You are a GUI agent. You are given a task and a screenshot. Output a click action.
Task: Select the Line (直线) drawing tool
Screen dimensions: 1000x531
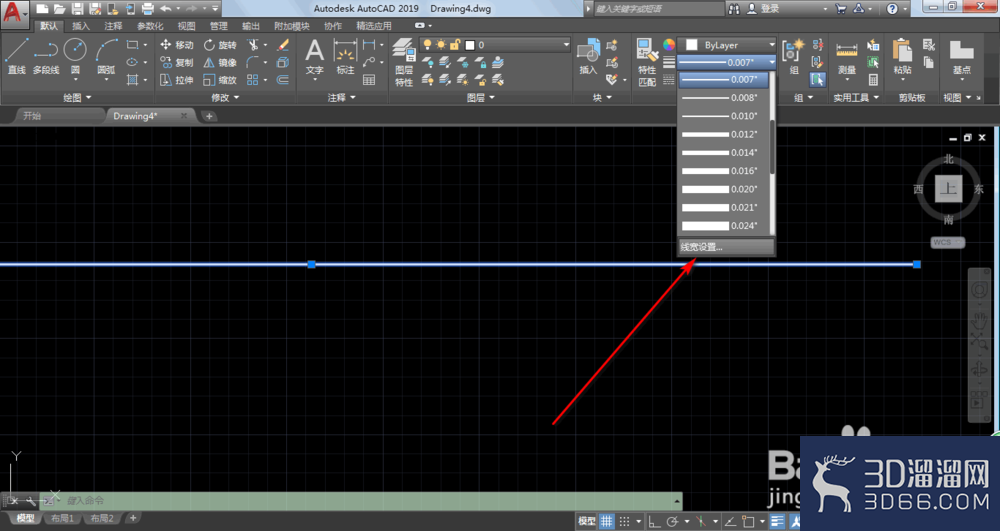(16, 57)
